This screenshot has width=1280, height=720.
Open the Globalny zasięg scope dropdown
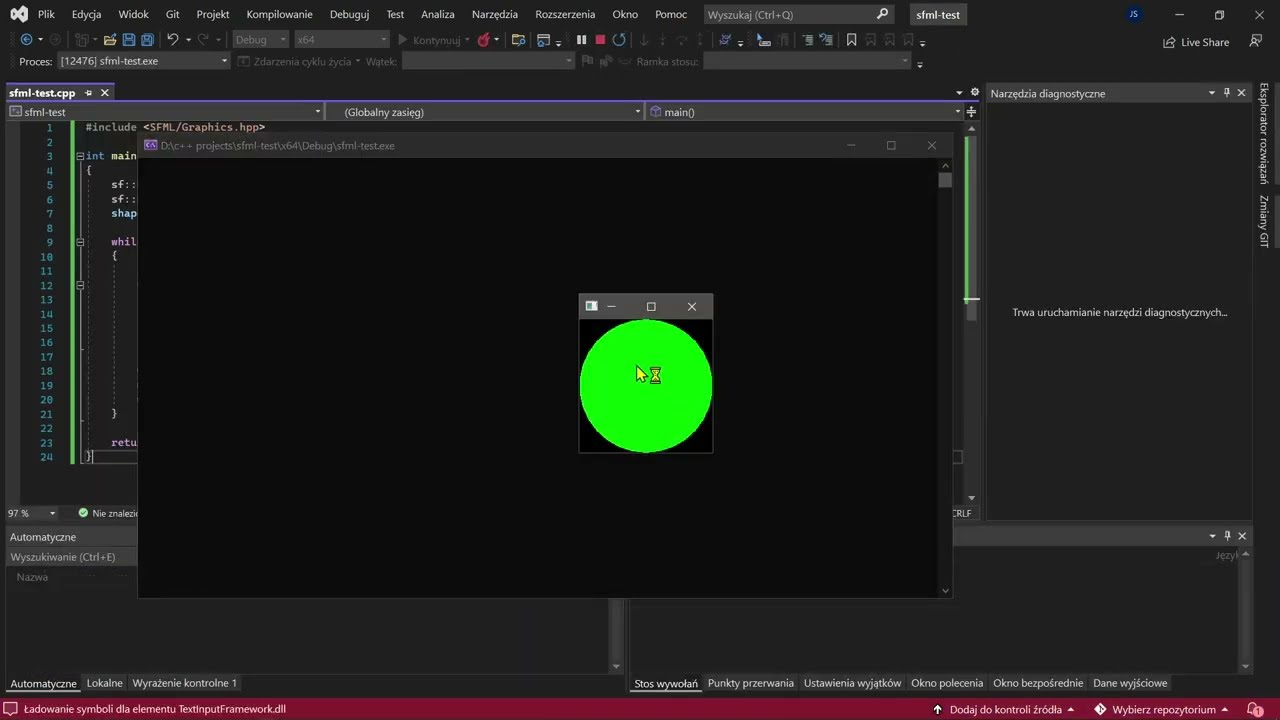click(485, 112)
